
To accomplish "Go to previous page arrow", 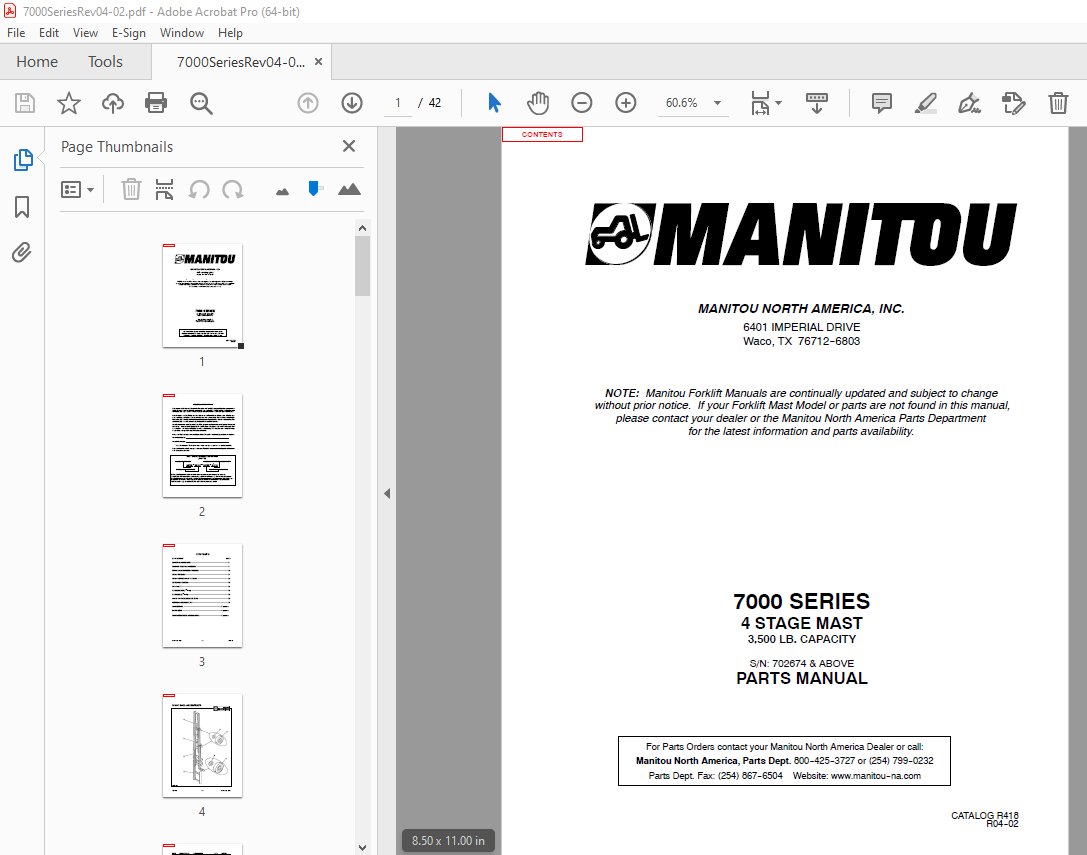I will tap(308, 103).
